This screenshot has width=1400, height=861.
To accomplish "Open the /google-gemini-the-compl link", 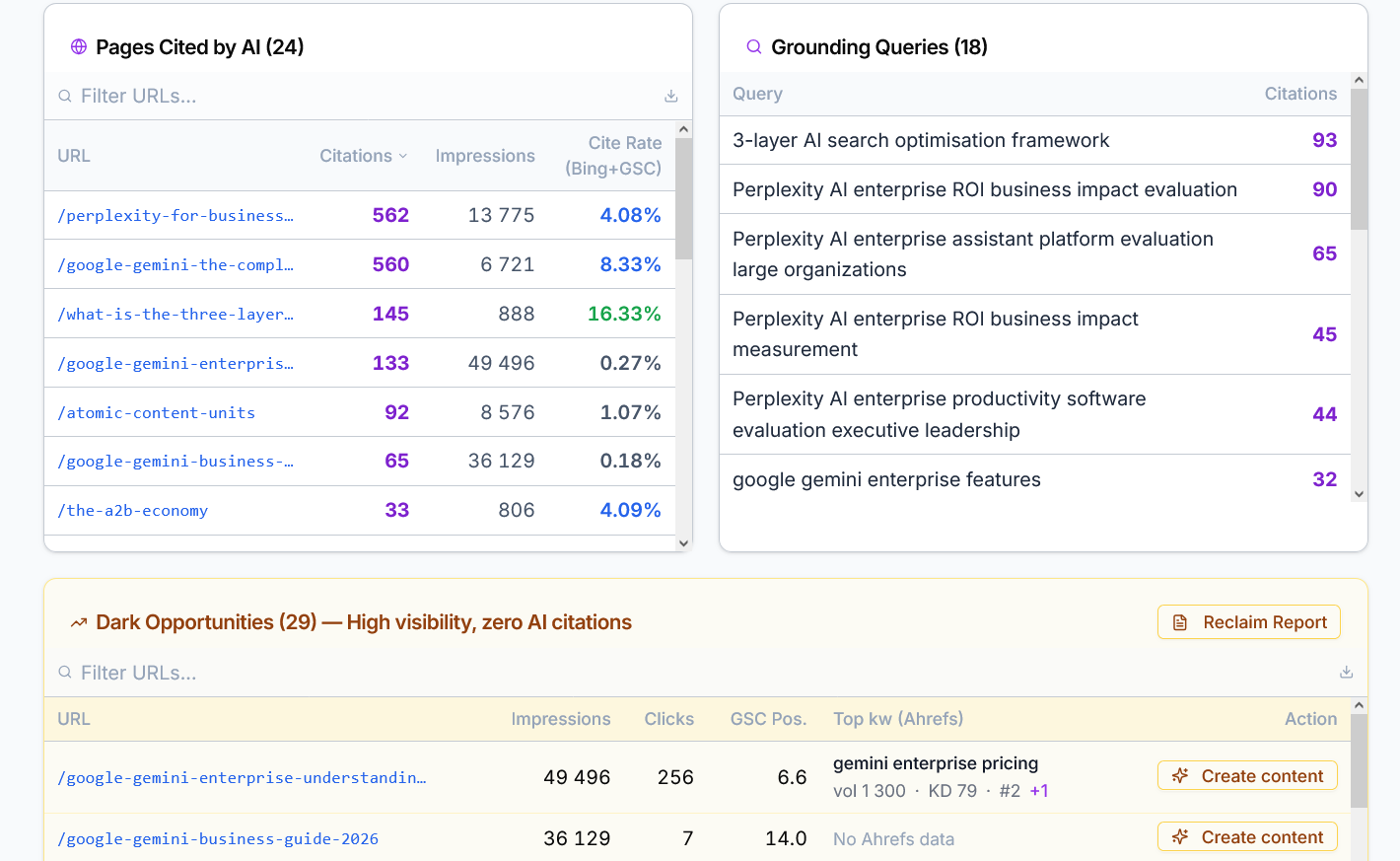I will 175,264.
